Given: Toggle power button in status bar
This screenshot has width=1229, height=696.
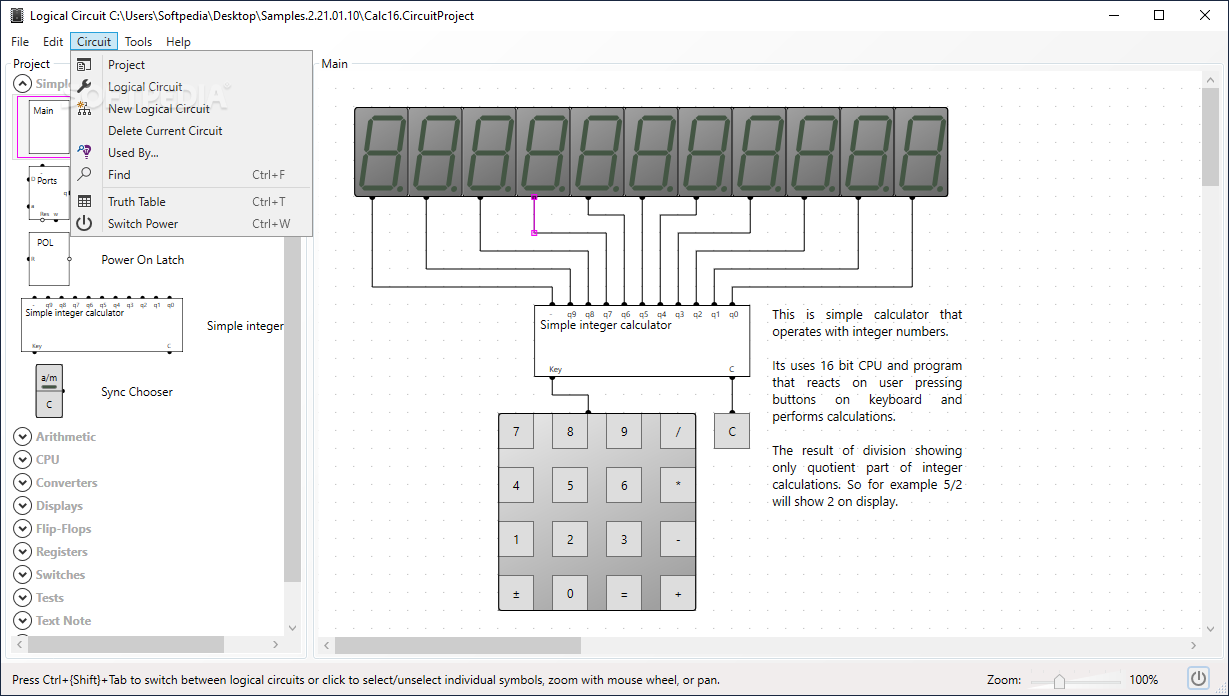Looking at the screenshot, I should coord(1198,679).
